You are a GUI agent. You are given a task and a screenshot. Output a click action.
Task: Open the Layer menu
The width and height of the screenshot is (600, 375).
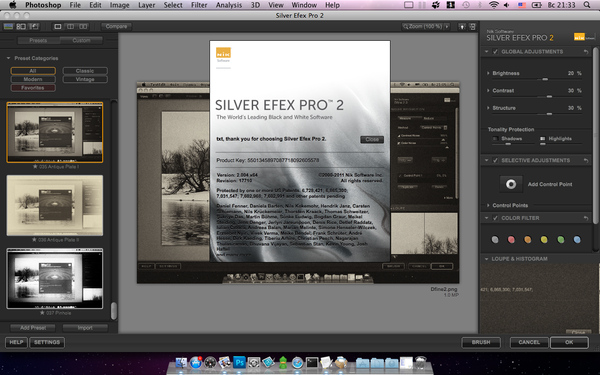pyautogui.click(x=146, y=5)
